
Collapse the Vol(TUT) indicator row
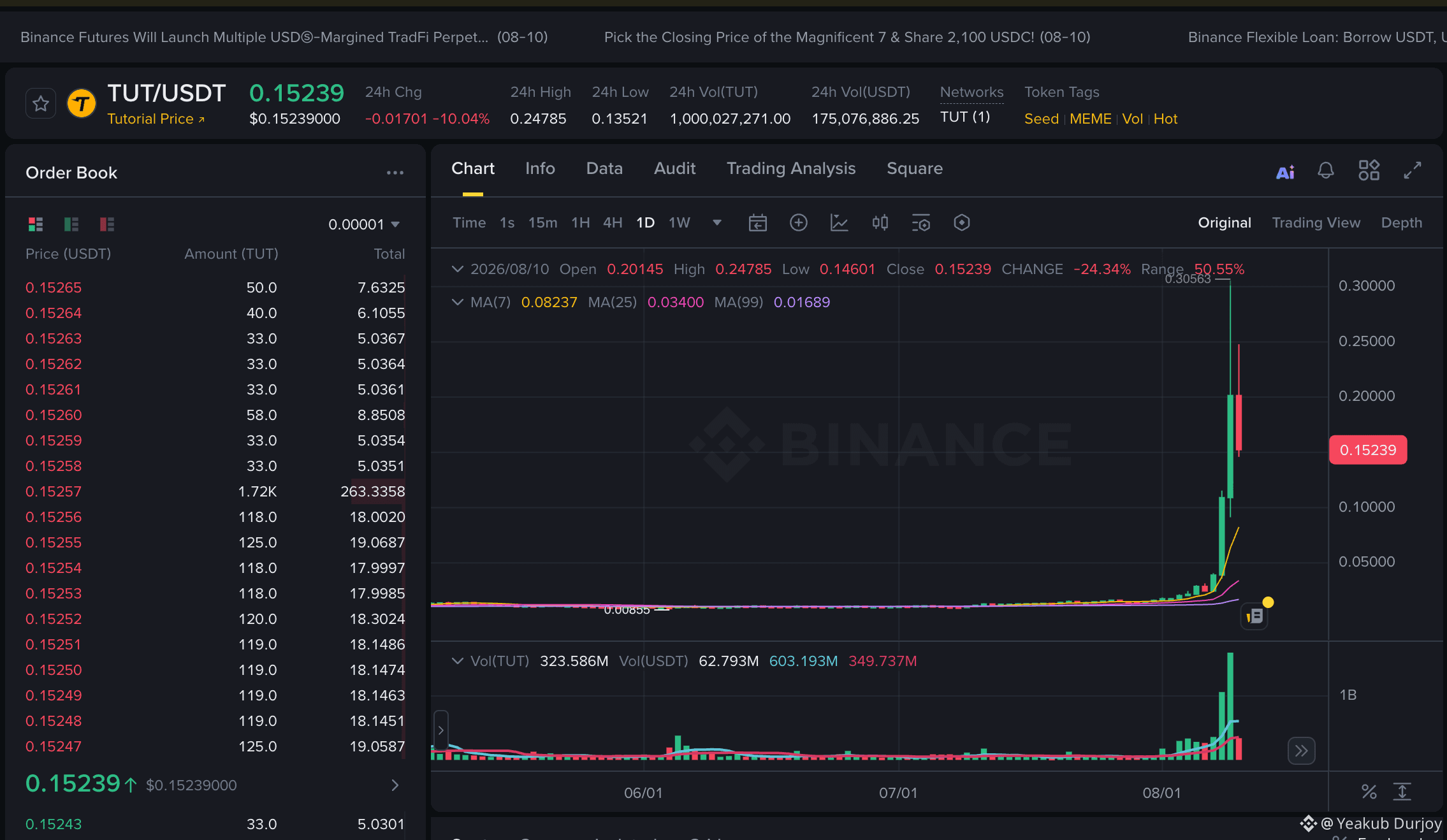pyautogui.click(x=457, y=661)
